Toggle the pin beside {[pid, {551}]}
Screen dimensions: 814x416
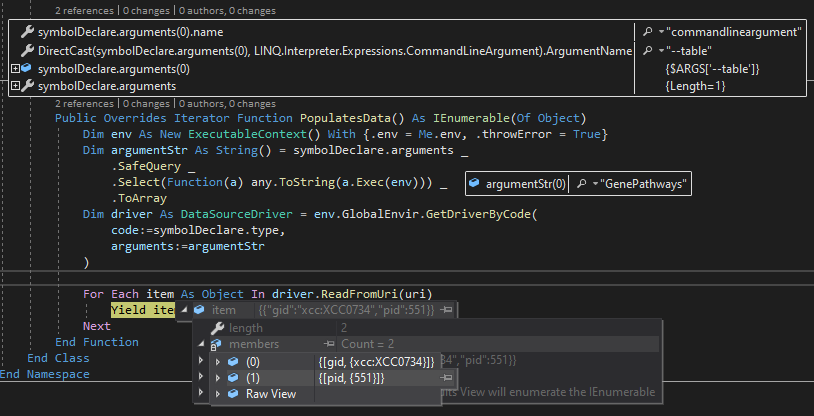(447, 378)
